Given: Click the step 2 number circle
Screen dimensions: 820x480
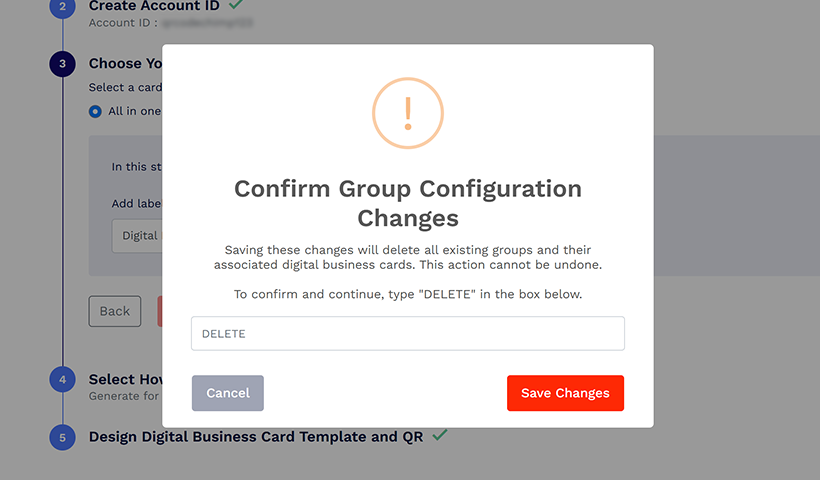Looking at the screenshot, I should click(x=62, y=8).
